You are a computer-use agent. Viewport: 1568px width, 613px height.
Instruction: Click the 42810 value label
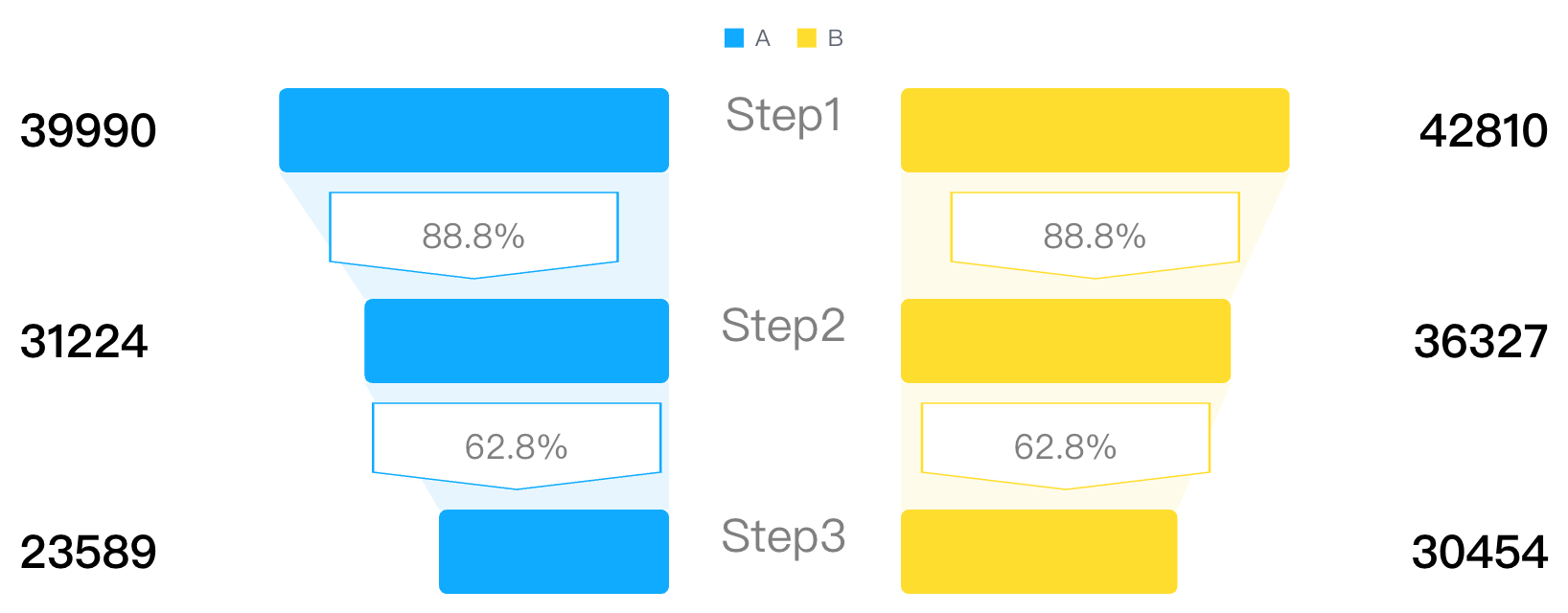pos(1484,131)
